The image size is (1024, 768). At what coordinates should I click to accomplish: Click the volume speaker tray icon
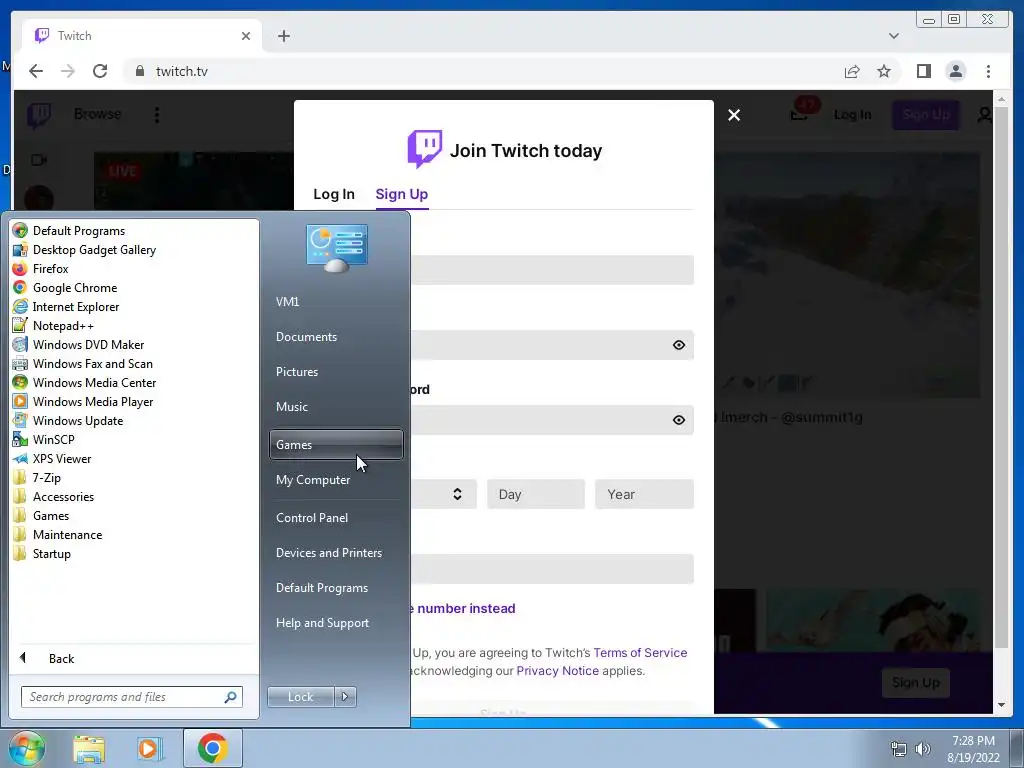tap(923, 748)
